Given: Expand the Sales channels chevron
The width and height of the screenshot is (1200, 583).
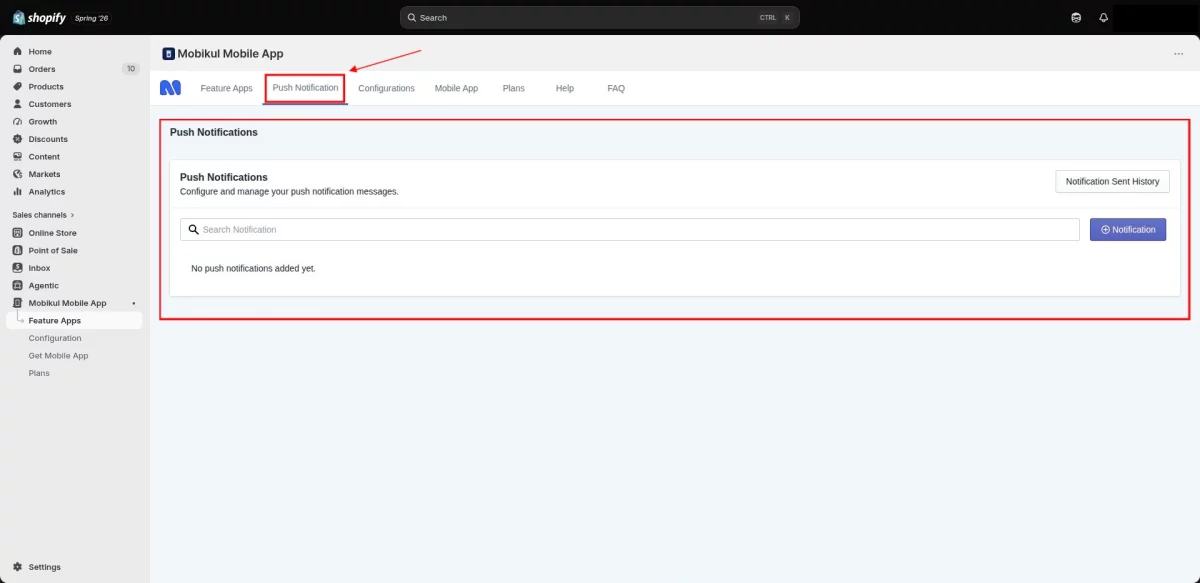Looking at the screenshot, I should [x=72, y=215].
